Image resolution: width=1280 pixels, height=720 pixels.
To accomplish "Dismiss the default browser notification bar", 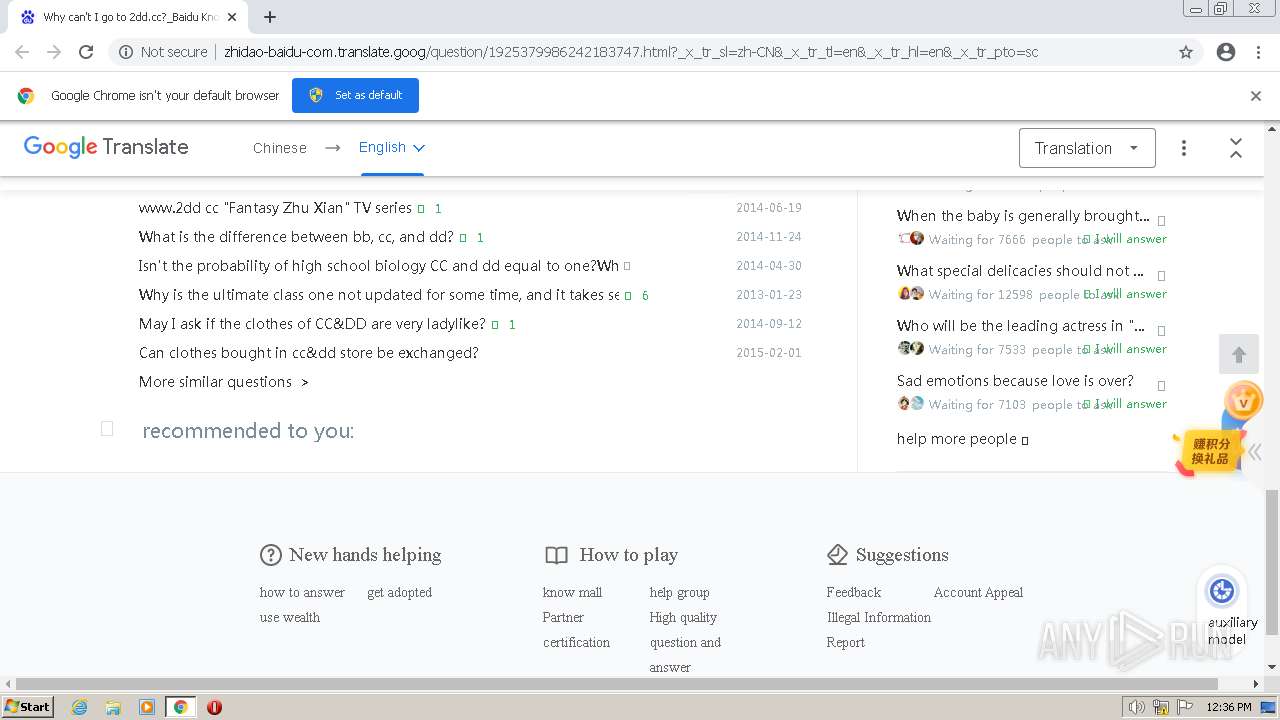I will pos(1256,96).
